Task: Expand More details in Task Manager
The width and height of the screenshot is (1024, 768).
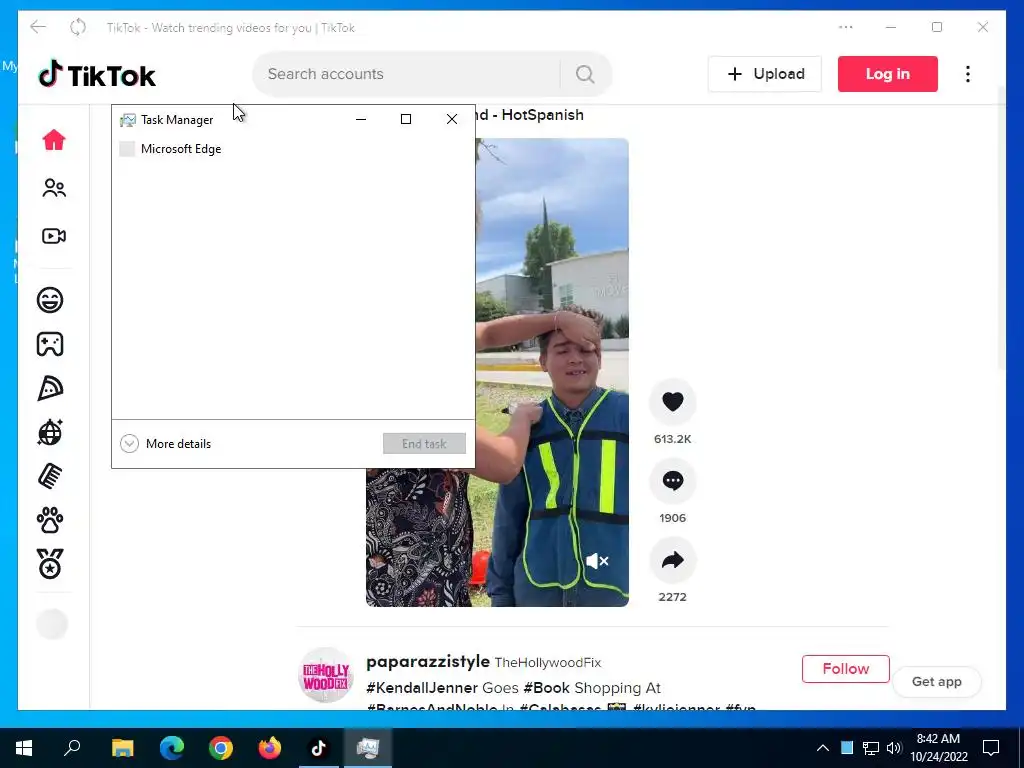Action: (166, 443)
